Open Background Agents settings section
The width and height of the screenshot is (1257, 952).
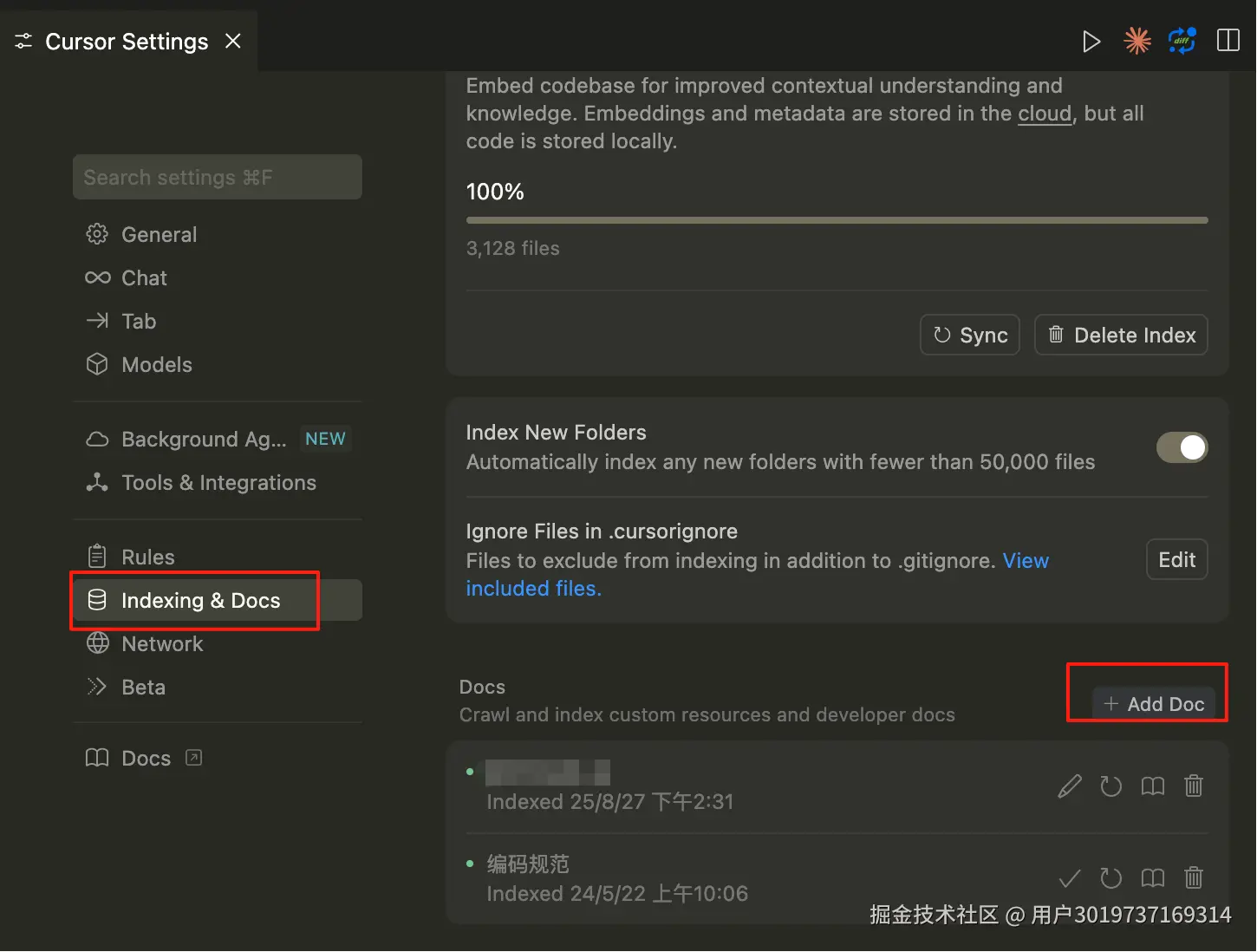(x=204, y=440)
